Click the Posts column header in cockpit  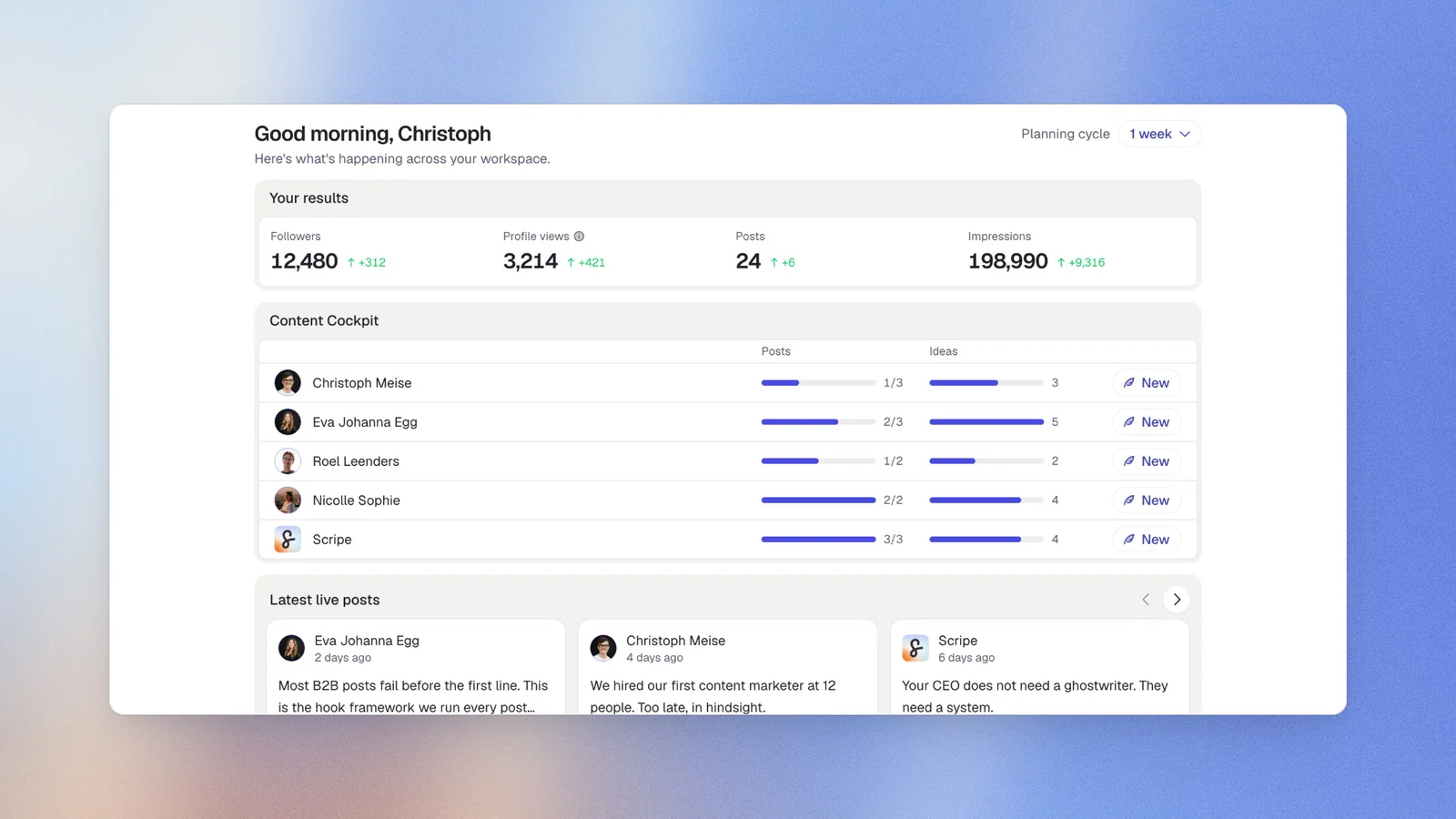click(775, 351)
